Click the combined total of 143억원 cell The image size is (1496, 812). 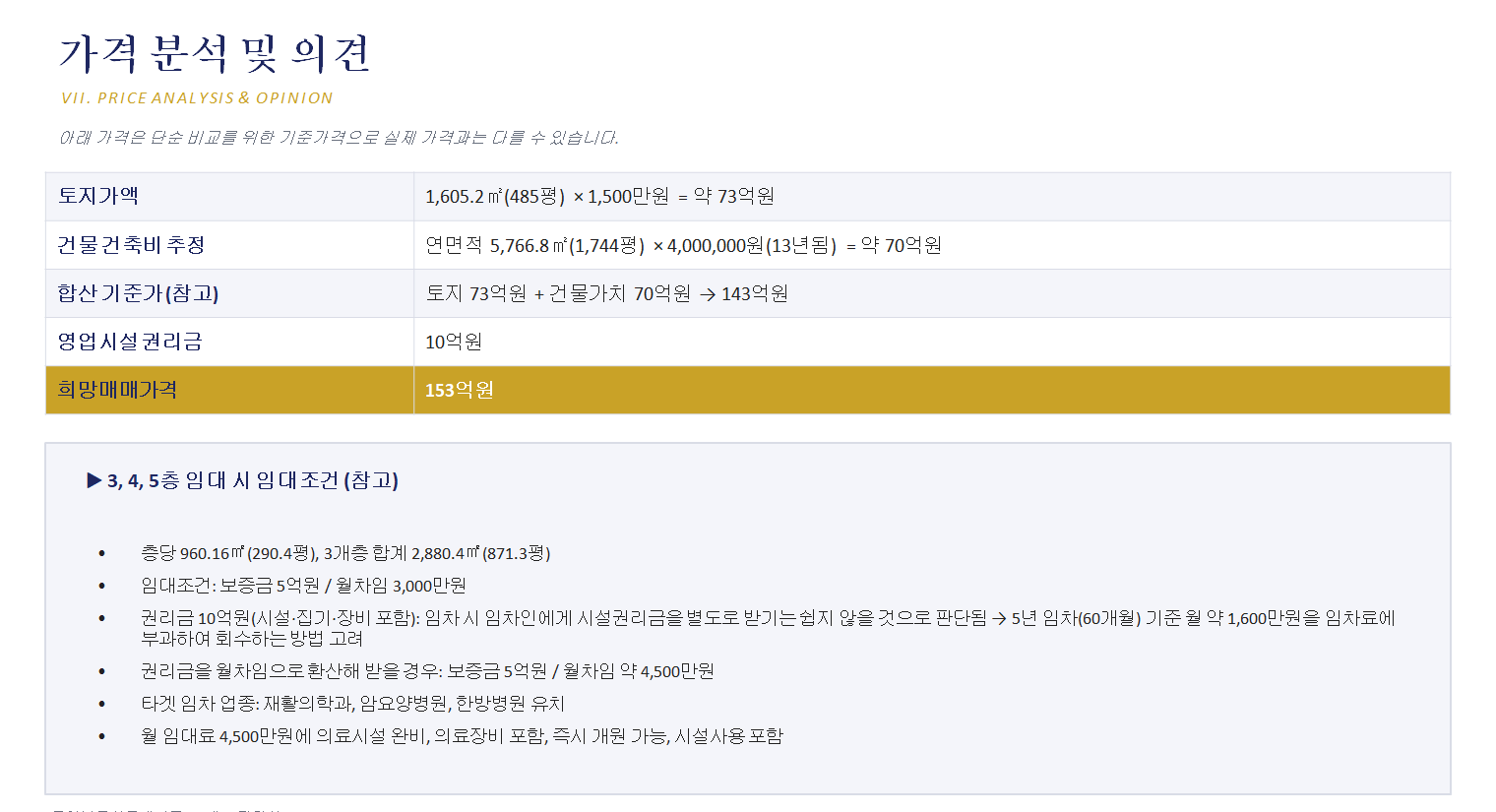point(932,293)
